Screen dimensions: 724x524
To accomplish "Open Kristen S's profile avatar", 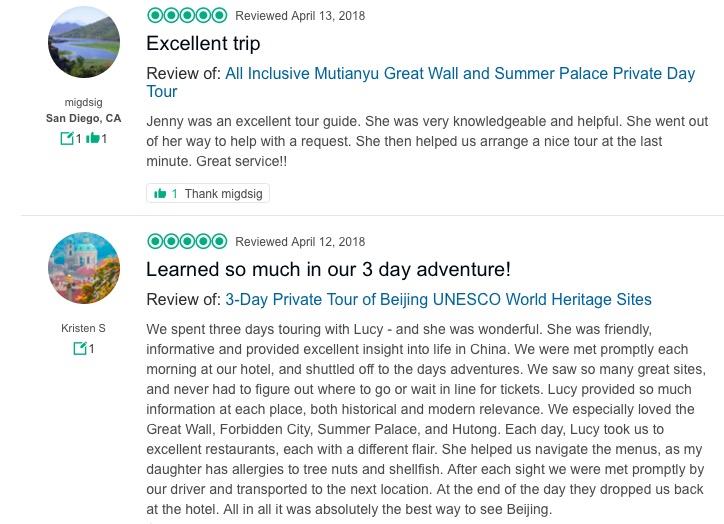I will coord(84,268).
